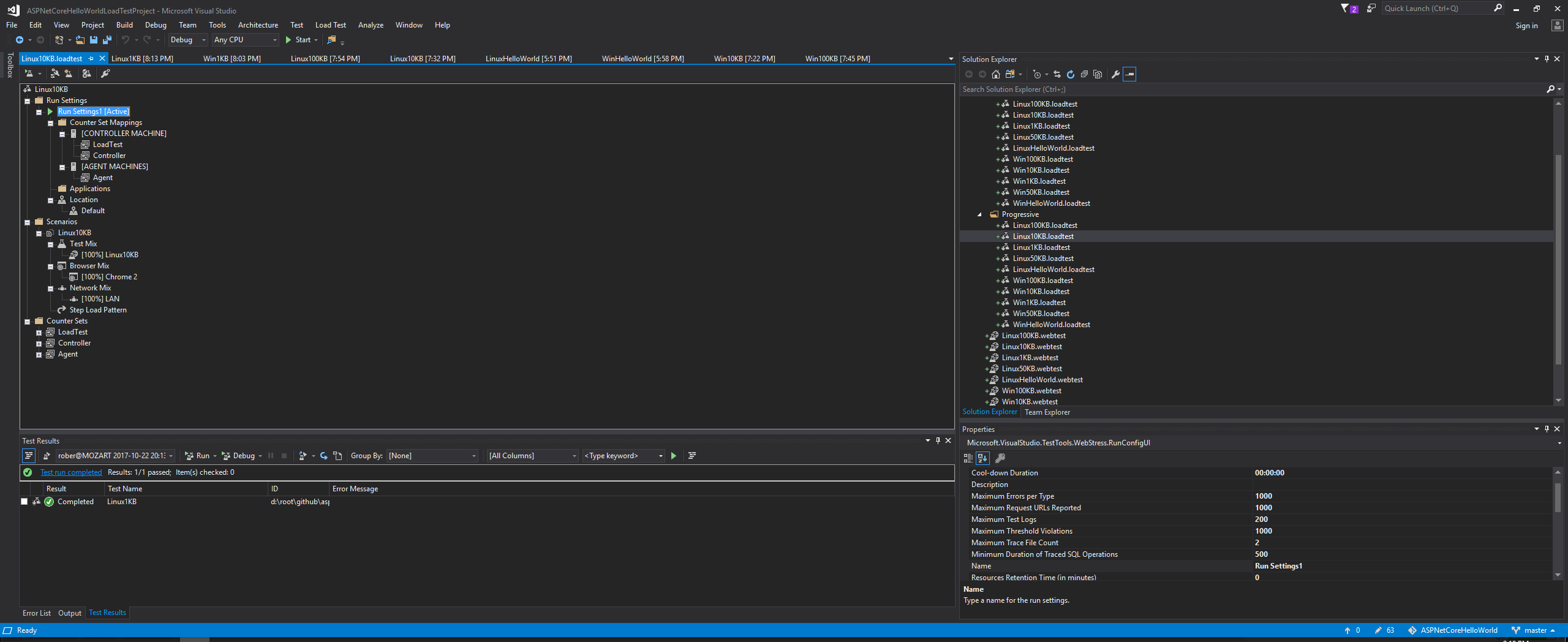
Task: Click the Manage Counter Sets icon
Action: click(87, 74)
